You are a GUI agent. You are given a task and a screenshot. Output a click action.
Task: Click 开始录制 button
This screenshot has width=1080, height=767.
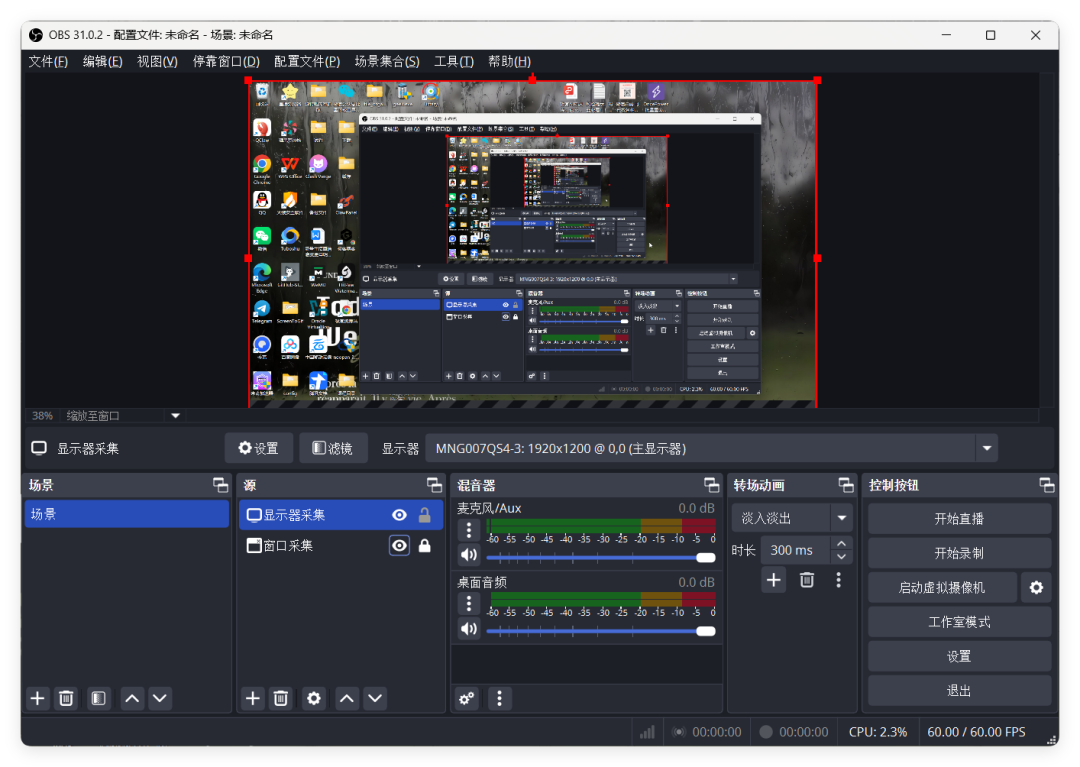959,553
